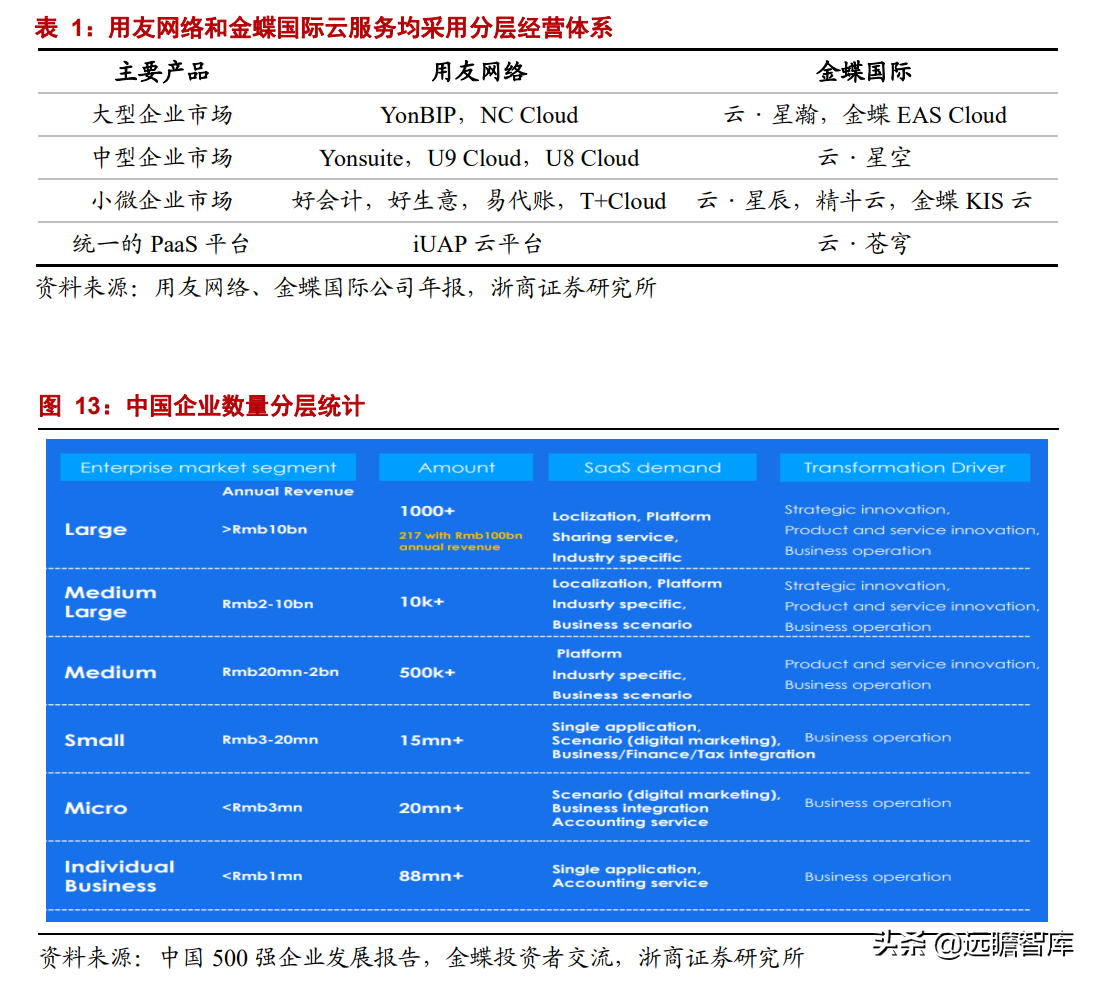Click the '云·星空' cell
The image size is (1098, 982).
tap(865, 158)
